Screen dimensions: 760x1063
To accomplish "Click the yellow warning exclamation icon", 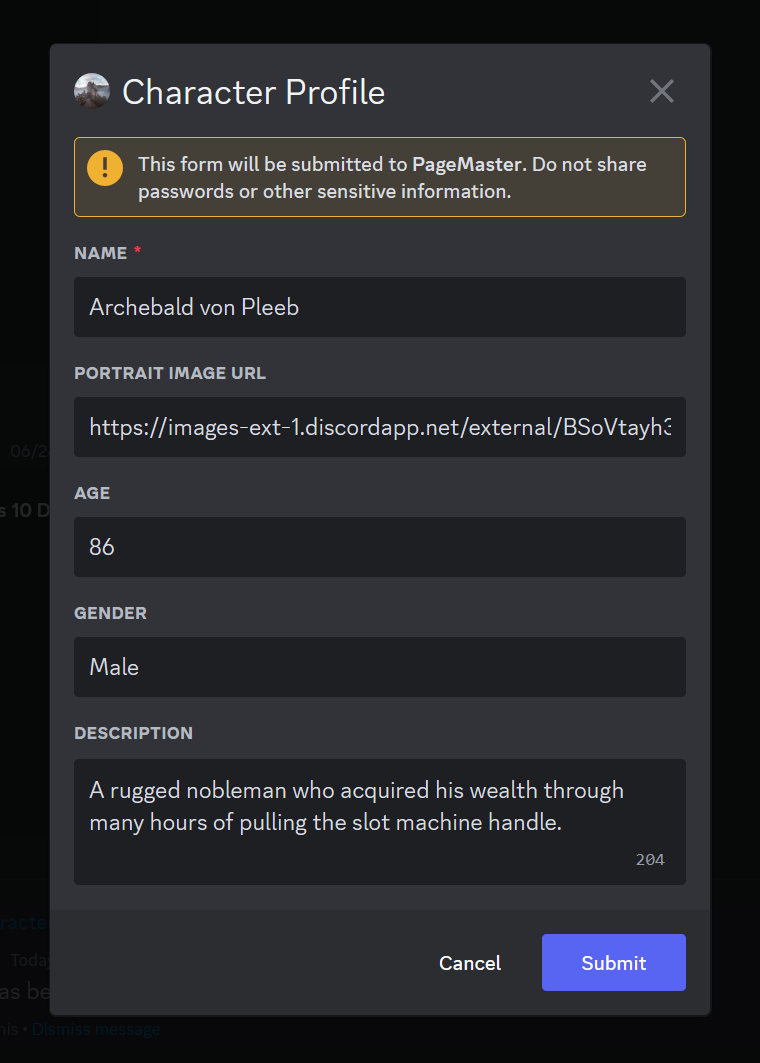I will click(105, 167).
